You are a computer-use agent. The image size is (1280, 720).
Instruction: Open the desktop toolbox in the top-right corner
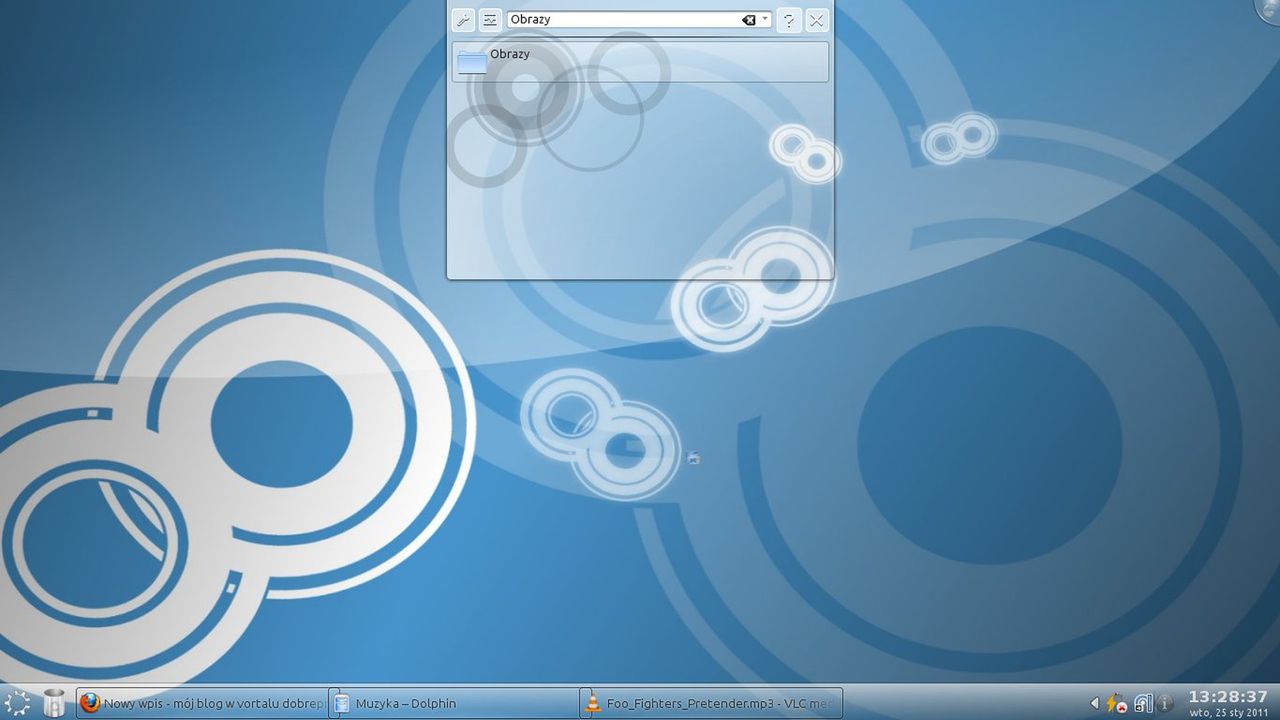coord(1269,8)
